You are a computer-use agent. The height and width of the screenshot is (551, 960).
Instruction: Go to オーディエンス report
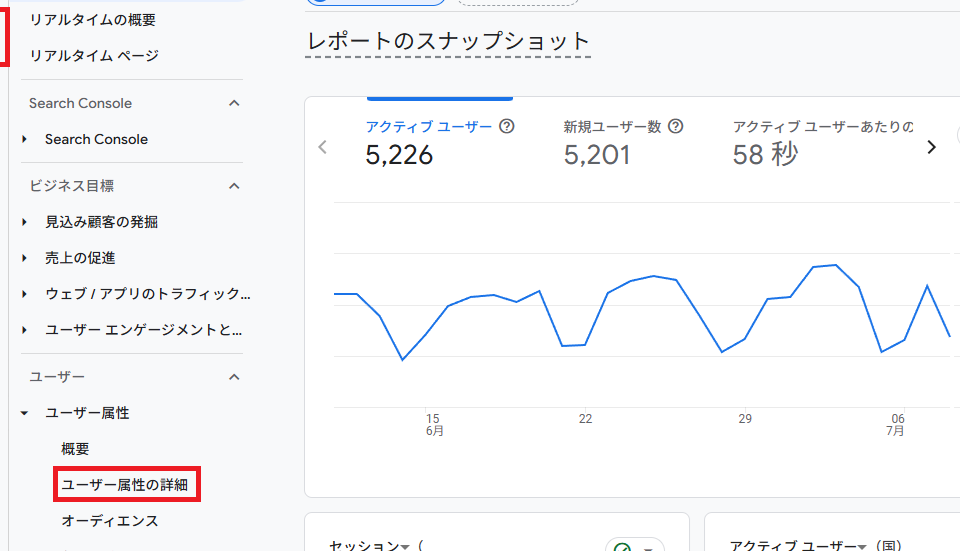110,521
